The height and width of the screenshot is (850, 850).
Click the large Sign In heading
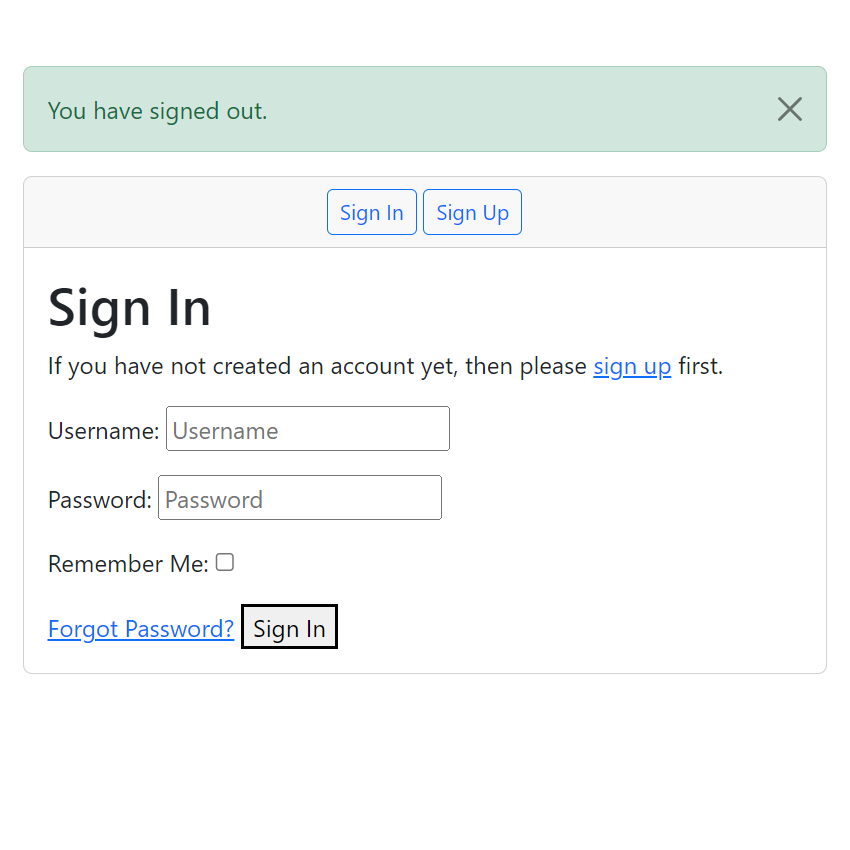pos(130,307)
